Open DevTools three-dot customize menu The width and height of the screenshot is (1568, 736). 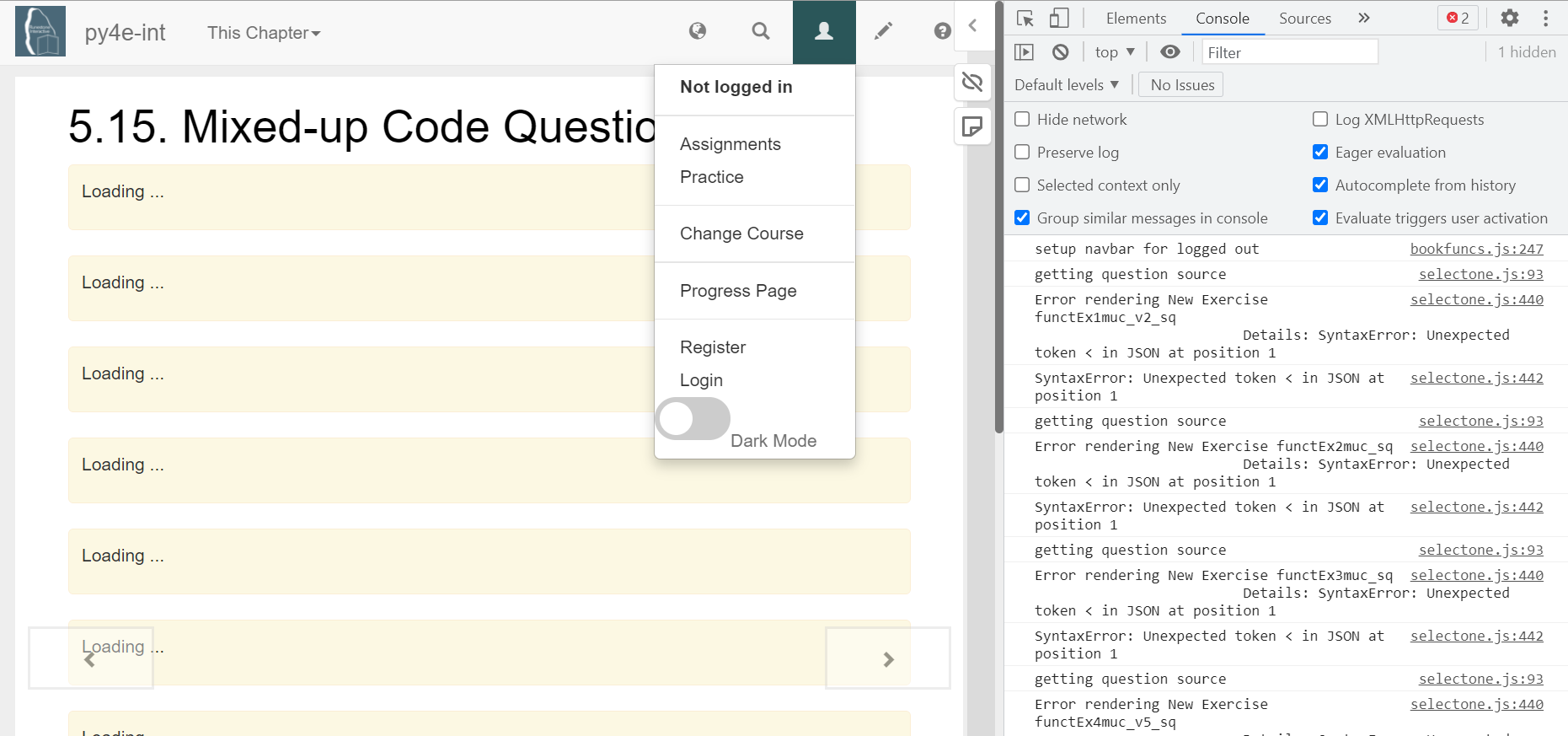point(1545,18)
